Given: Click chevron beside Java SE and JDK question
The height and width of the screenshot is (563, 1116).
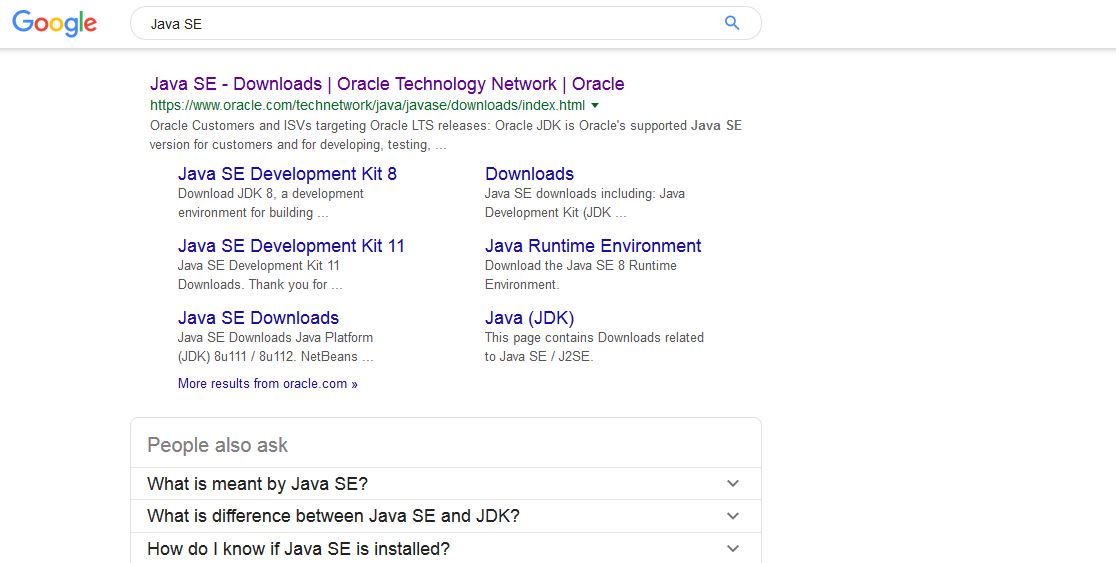Looking at the screenshot, I should click(733, 516).
